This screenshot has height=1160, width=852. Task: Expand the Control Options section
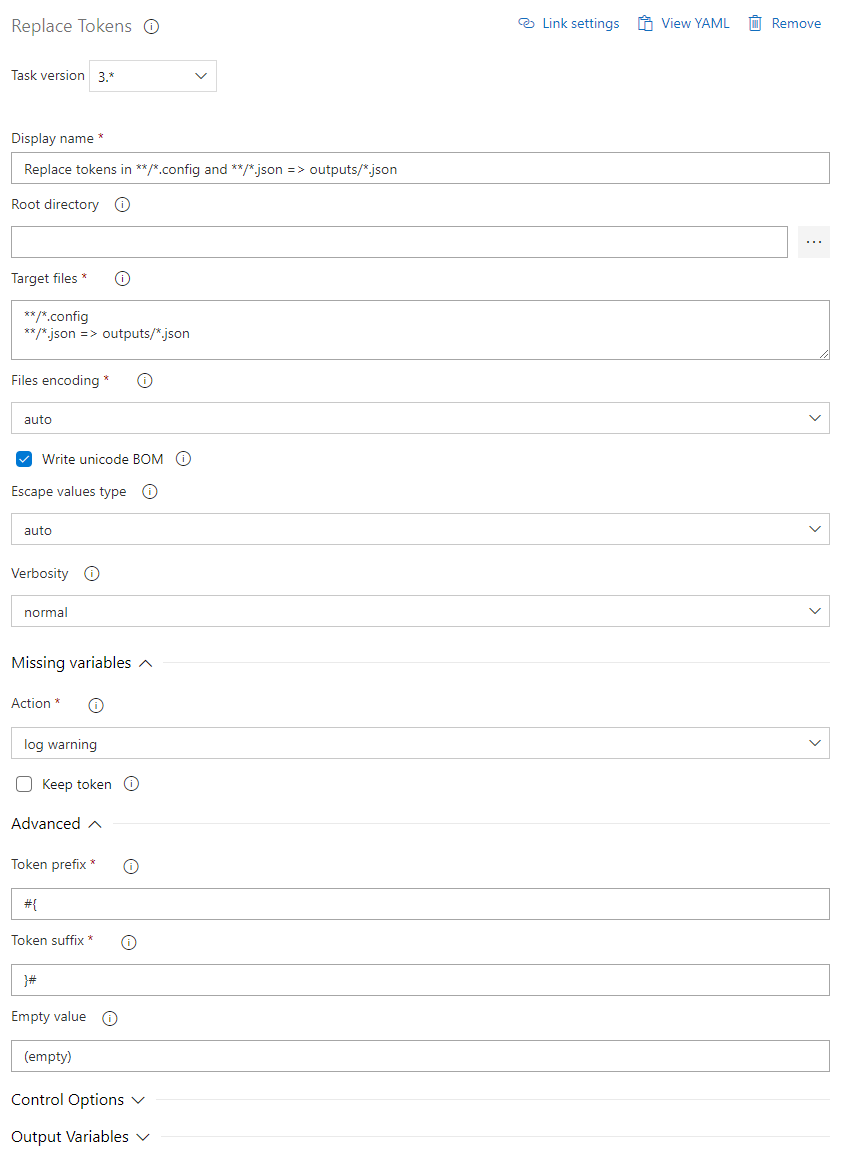[78, 1100]
